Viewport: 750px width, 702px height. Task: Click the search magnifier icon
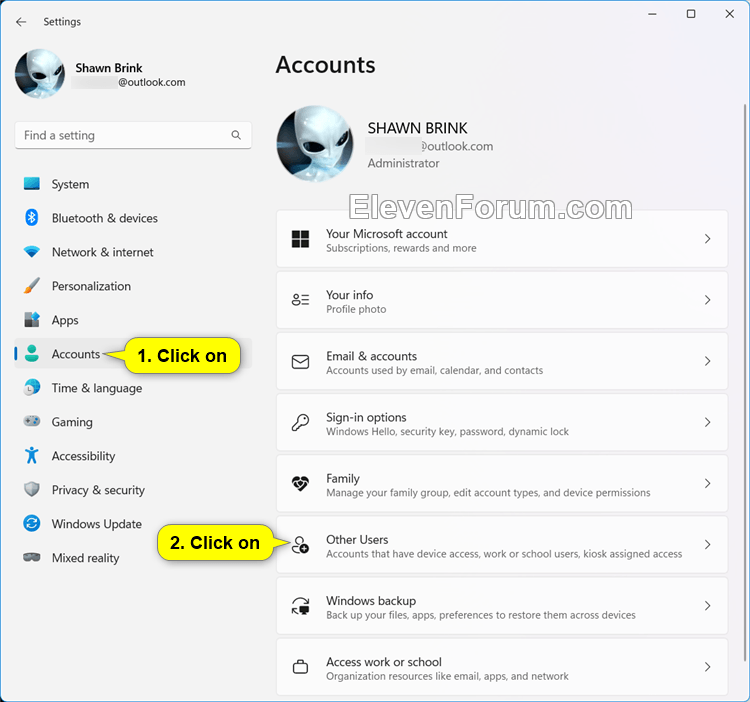(236, 135)
